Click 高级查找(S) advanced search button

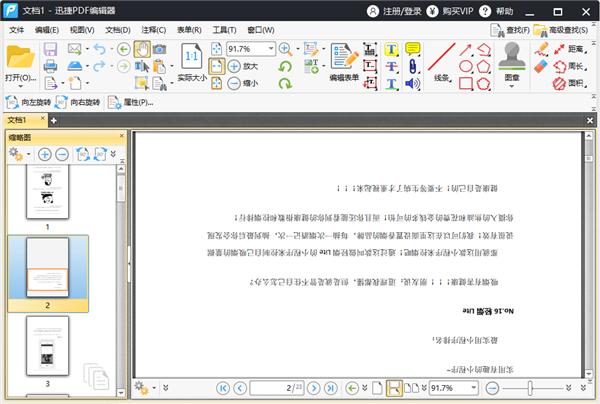click(x=561, y=30)
